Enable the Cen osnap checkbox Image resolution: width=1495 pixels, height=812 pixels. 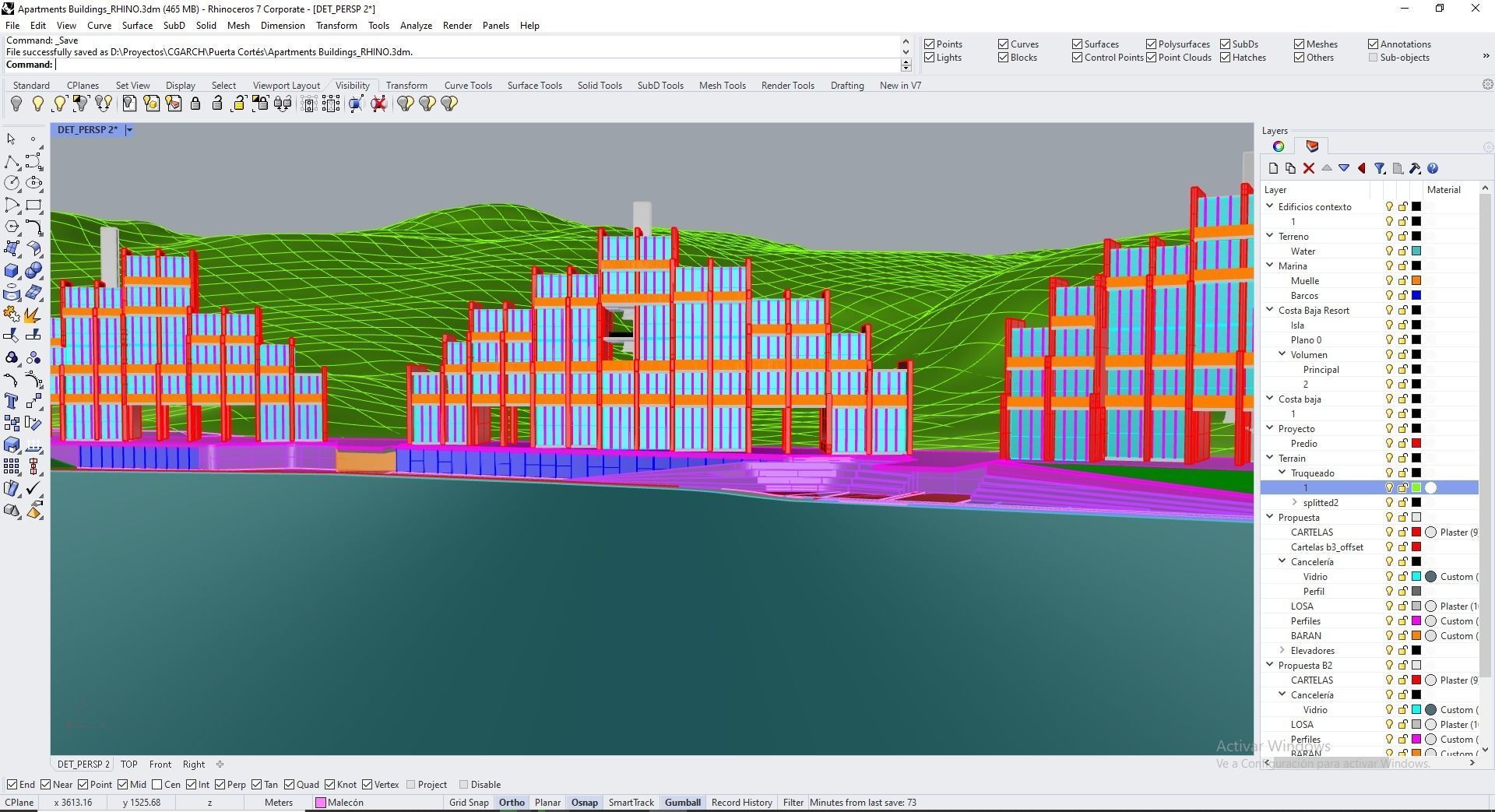pyautogui.click(x=157, y=785)
